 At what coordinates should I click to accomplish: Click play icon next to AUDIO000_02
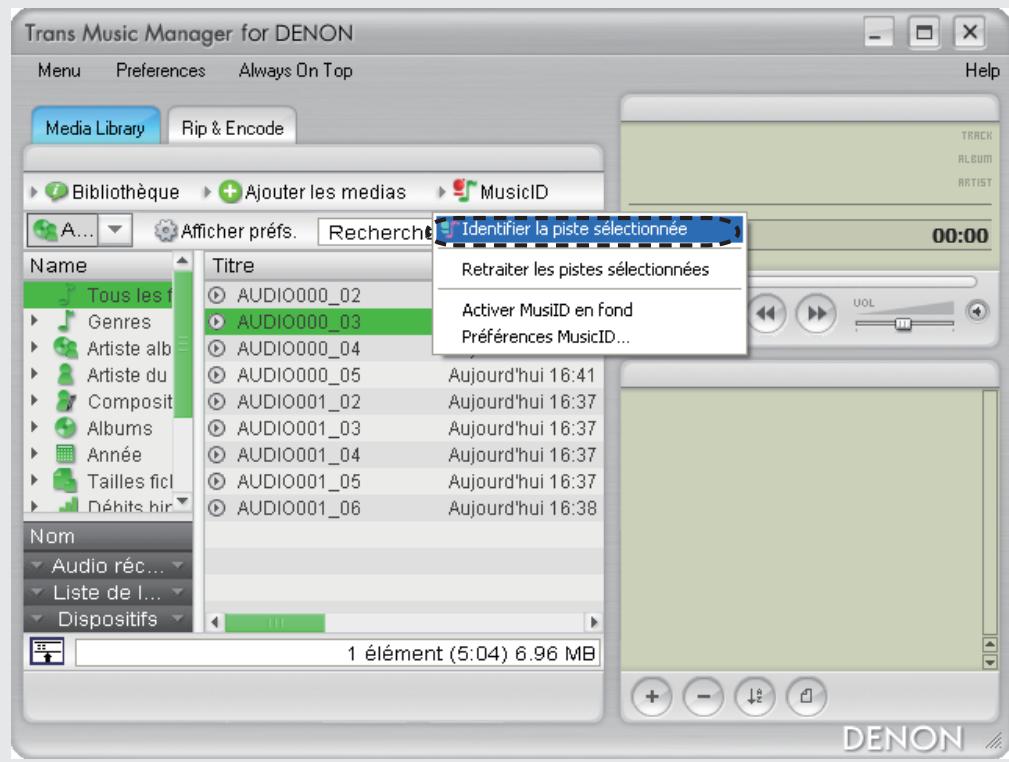coord(217,295)
